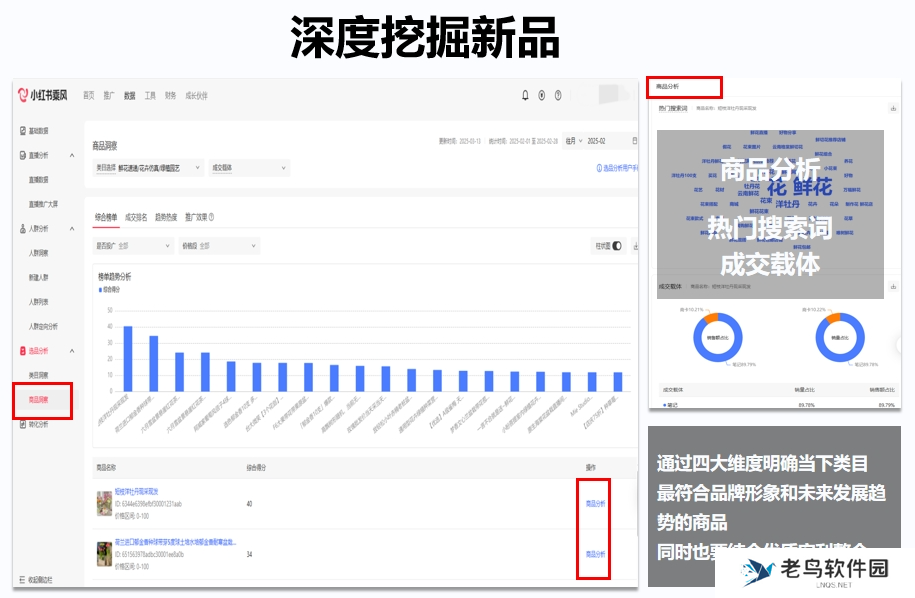Switch to the 趋势热度 tab
Viewport: 915px width, 598px height.
click(x=166, y=217)
